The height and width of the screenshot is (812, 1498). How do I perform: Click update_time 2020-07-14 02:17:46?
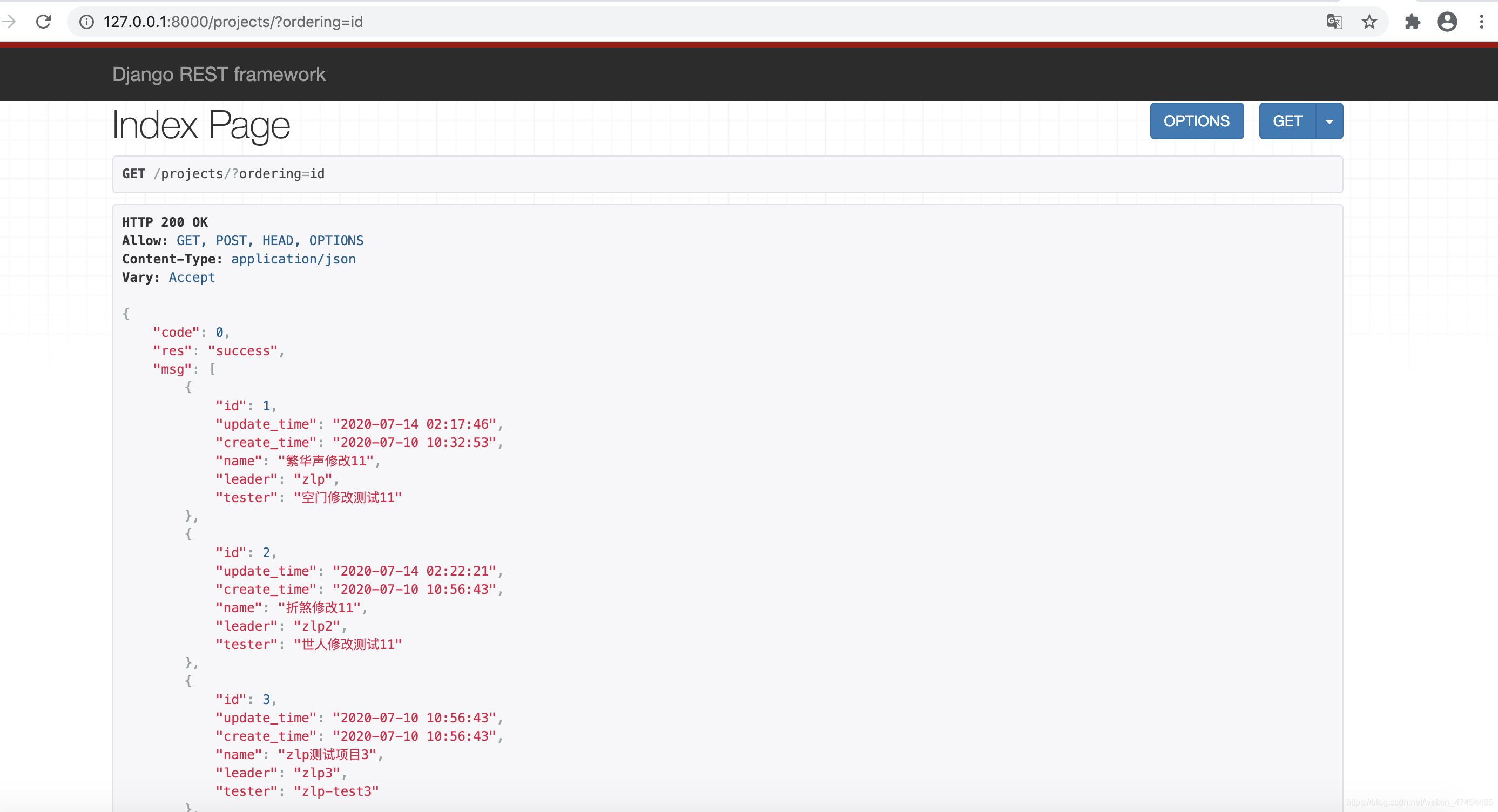point(360,424)
